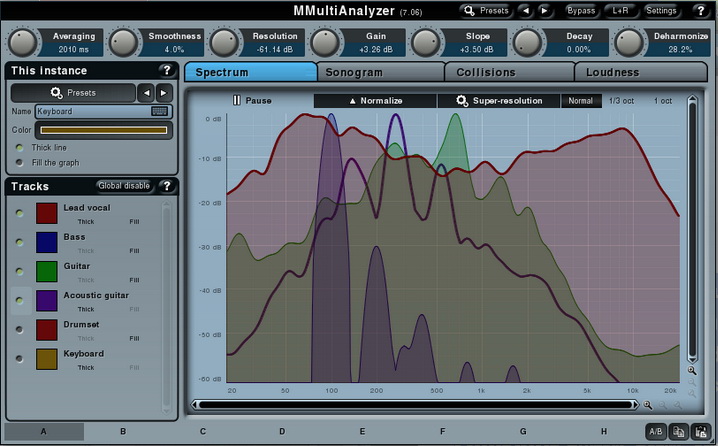Click vertical zoom magnifier icon
Viewport: 718px width, 446px height.
(692, 370)
